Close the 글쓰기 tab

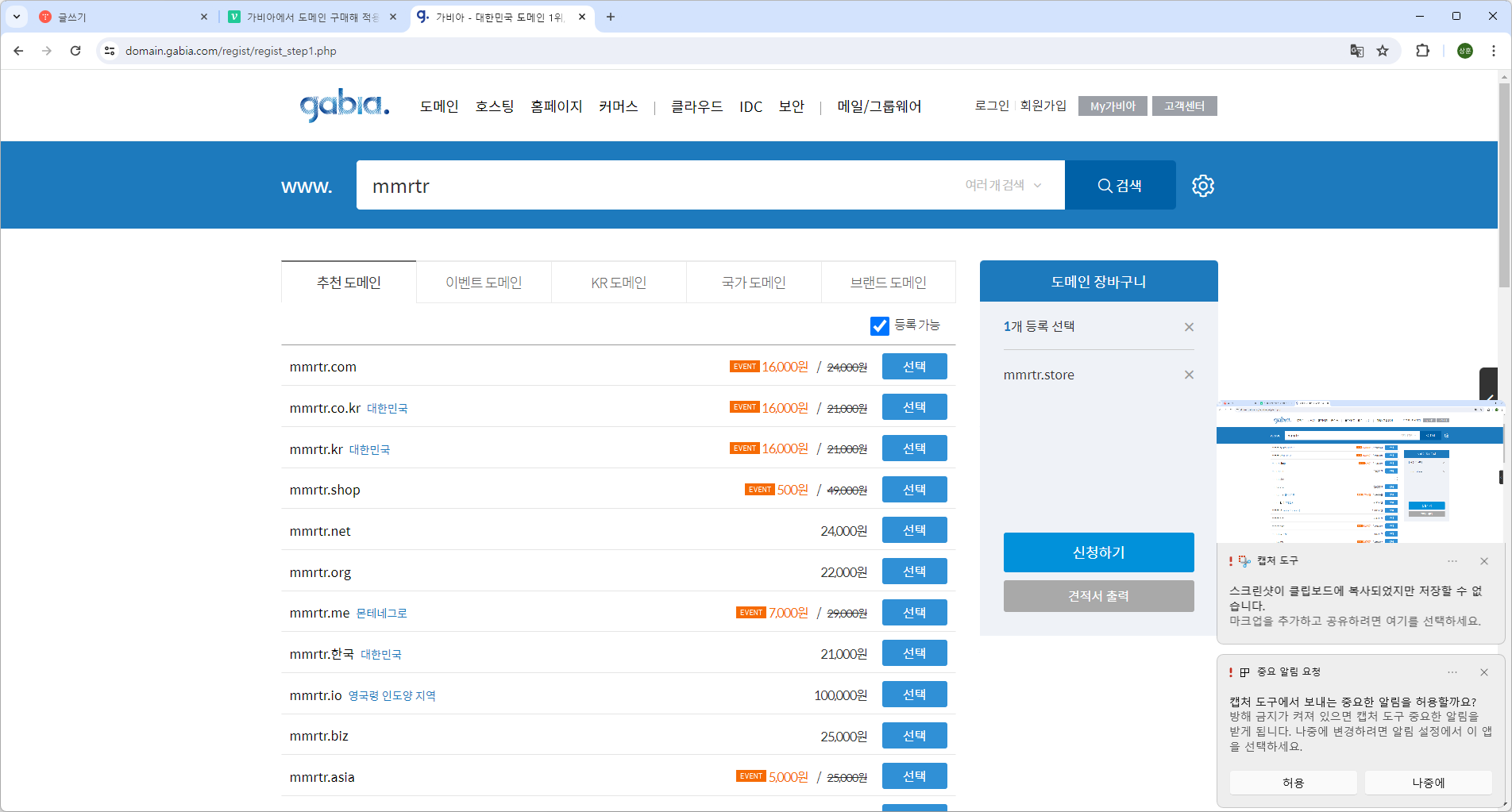204,17
